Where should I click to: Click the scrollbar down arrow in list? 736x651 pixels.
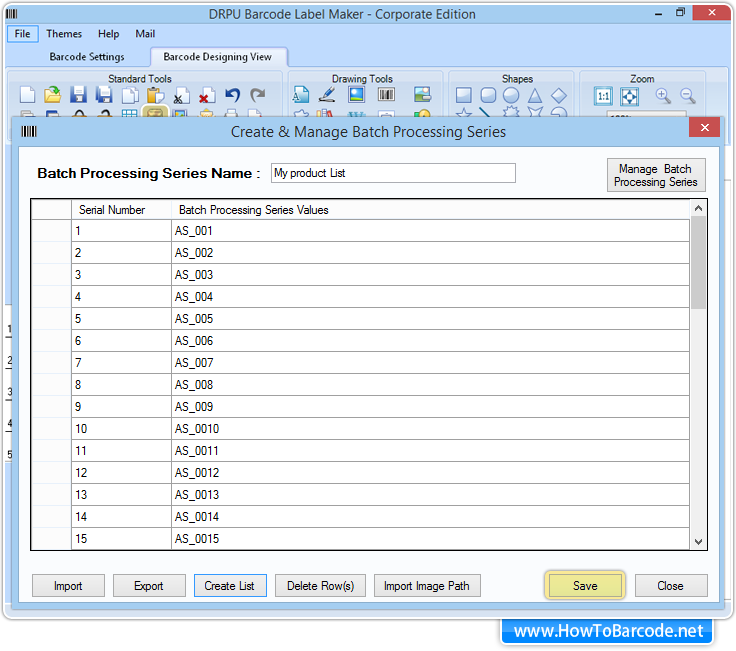698,541
